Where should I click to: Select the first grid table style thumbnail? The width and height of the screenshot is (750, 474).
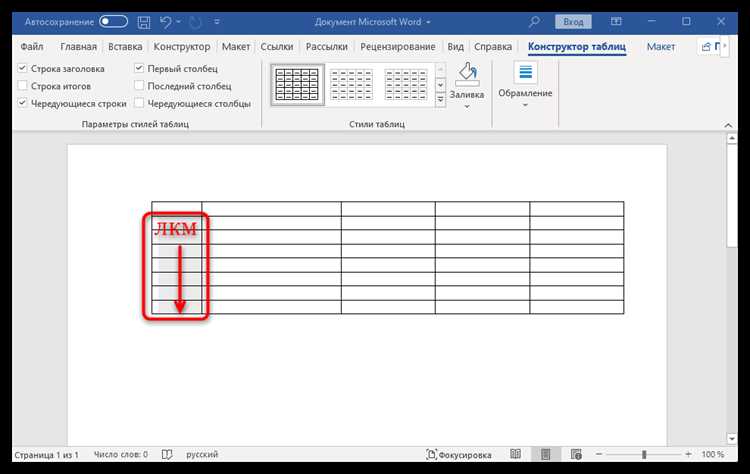coord(297,85)
